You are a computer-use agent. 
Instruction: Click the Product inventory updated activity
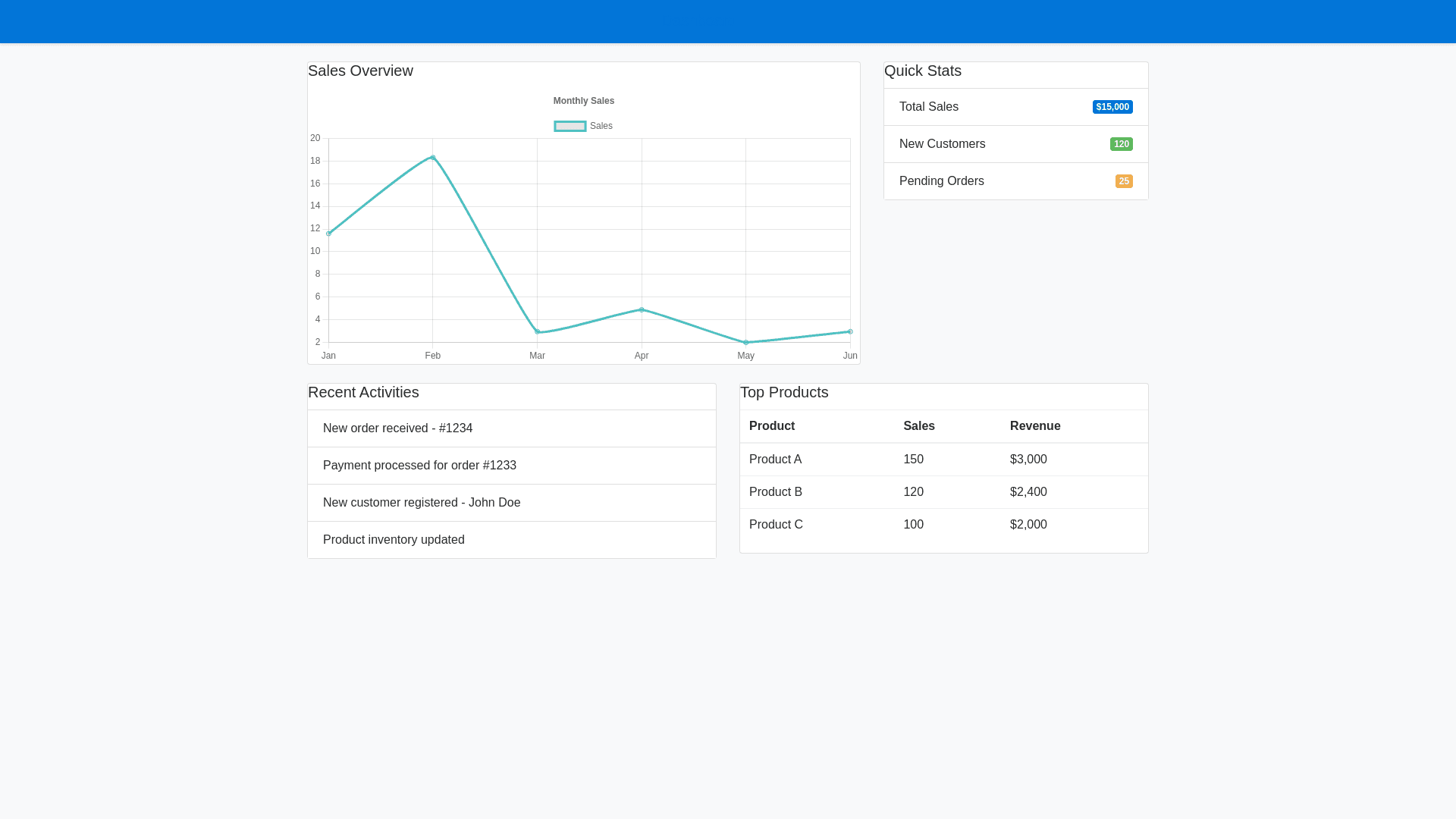[394, 540]
